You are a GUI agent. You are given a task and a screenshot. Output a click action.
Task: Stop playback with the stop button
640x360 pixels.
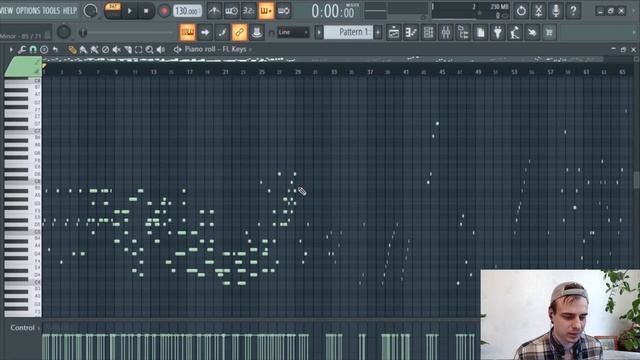coord(146,11)
